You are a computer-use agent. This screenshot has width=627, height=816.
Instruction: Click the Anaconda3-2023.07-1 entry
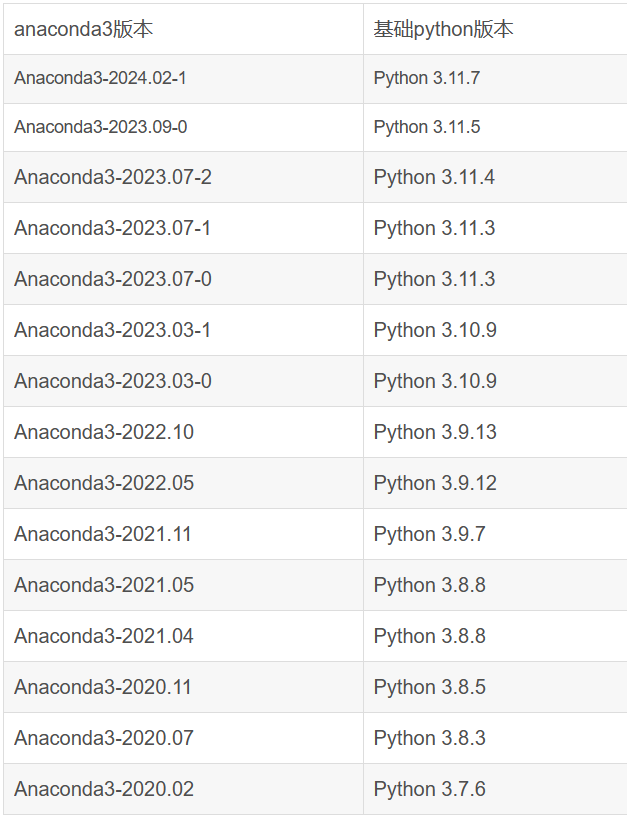click(112, 228)
